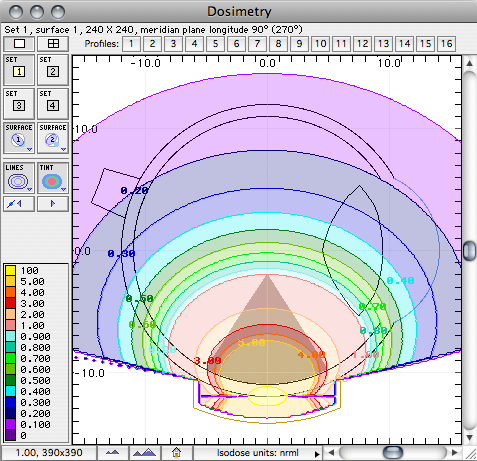Viewport: 477px width, 461px height.
Task: Toggle dose SET 1
Action: tap(19, 70)
